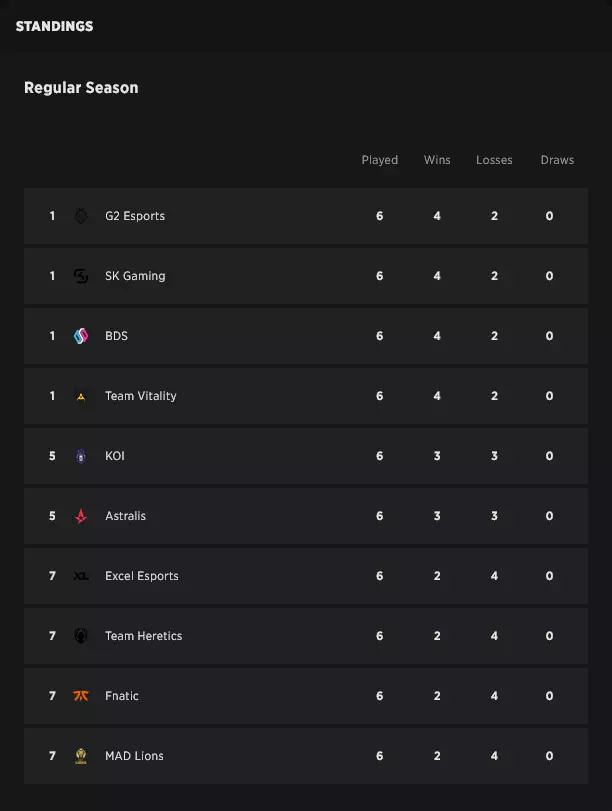
Task: Select the Team Heretics logo
Action: (81, 636)
